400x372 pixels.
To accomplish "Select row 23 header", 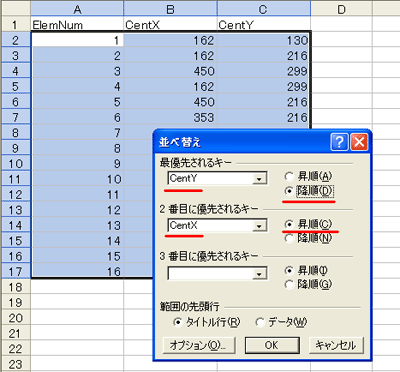I will 15,364.
